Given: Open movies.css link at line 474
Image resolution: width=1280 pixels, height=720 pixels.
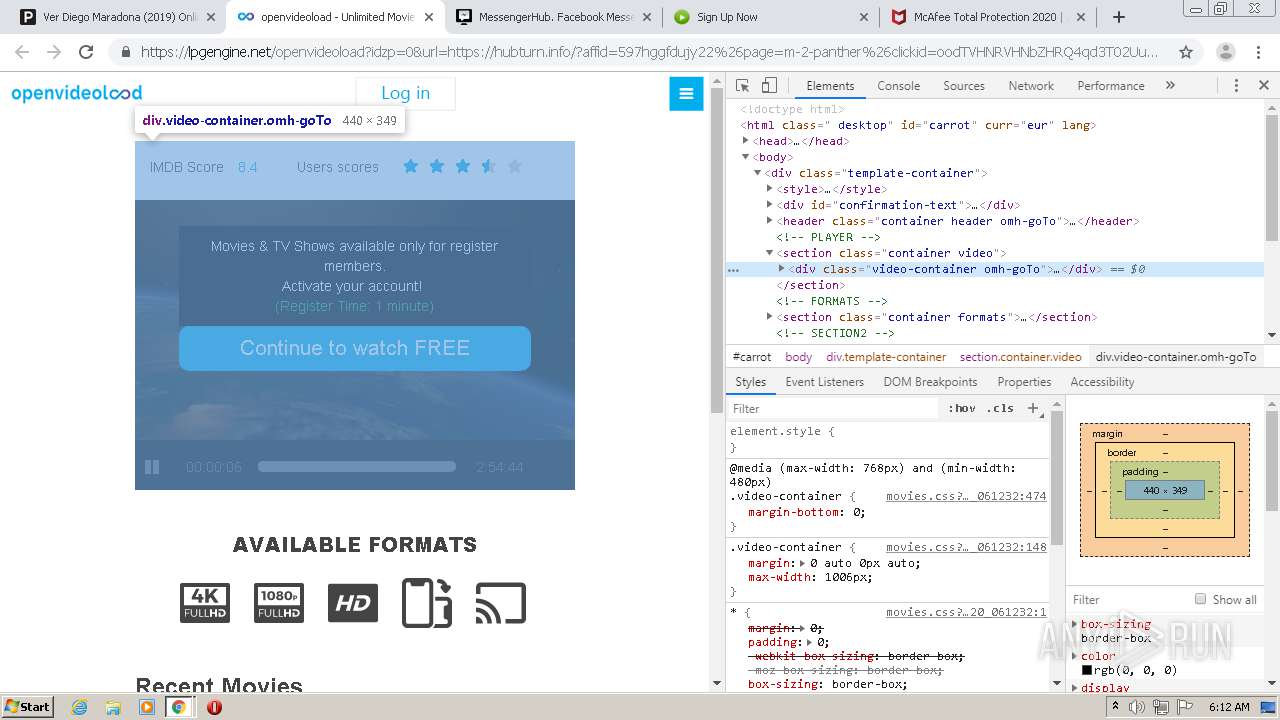Looking at the screenshot, I should click(x=966, y=496).
